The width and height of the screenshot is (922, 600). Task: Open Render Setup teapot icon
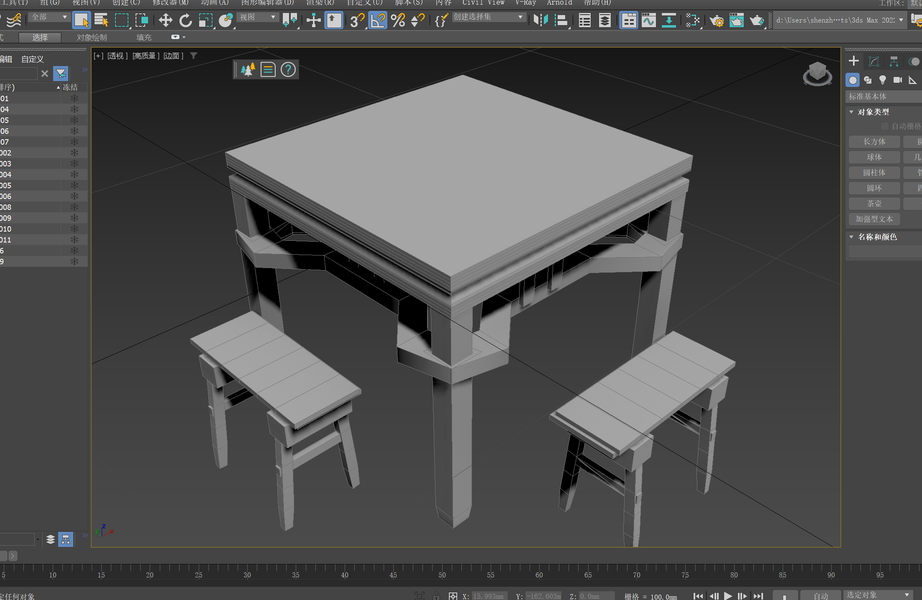(x=716, y=21)
